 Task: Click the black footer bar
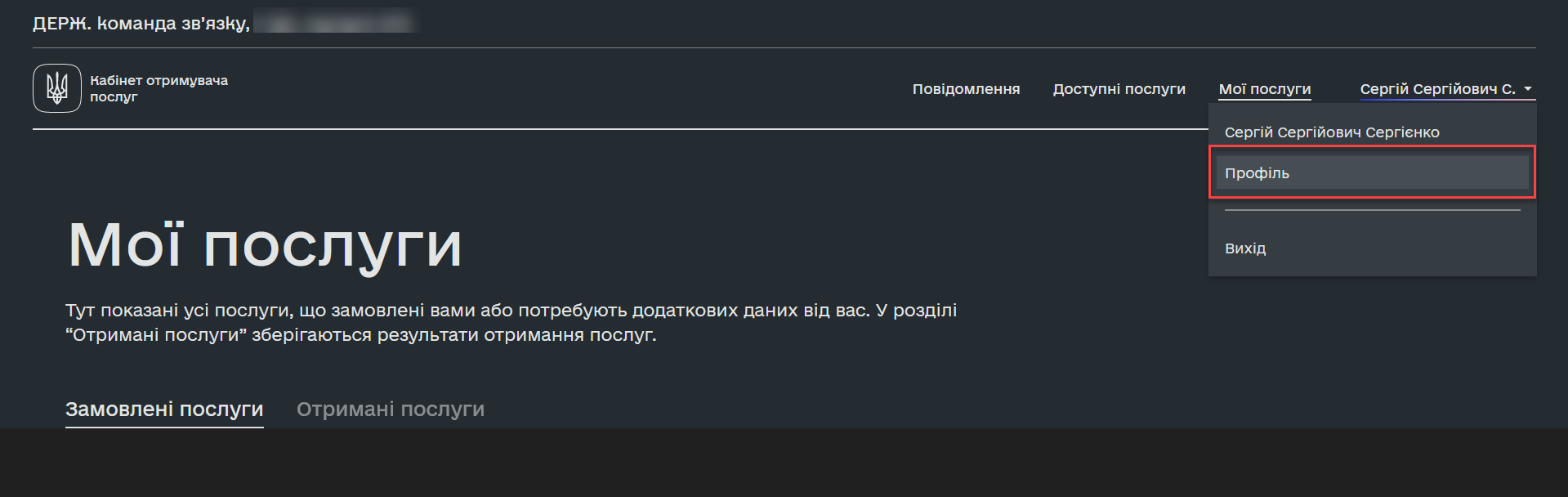tap(784, 463)
